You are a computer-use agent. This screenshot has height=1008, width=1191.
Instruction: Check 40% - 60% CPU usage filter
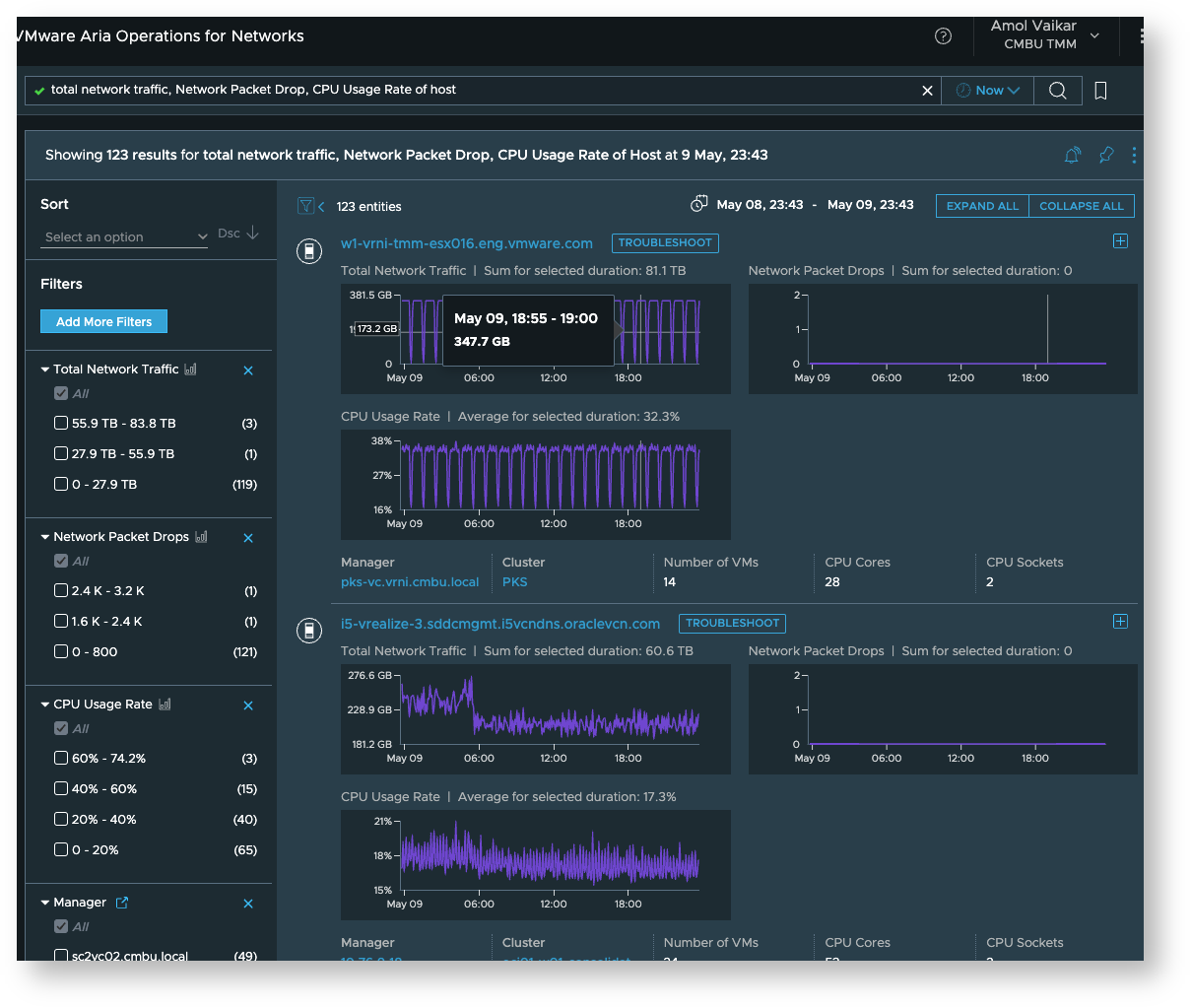coord(61,789)
